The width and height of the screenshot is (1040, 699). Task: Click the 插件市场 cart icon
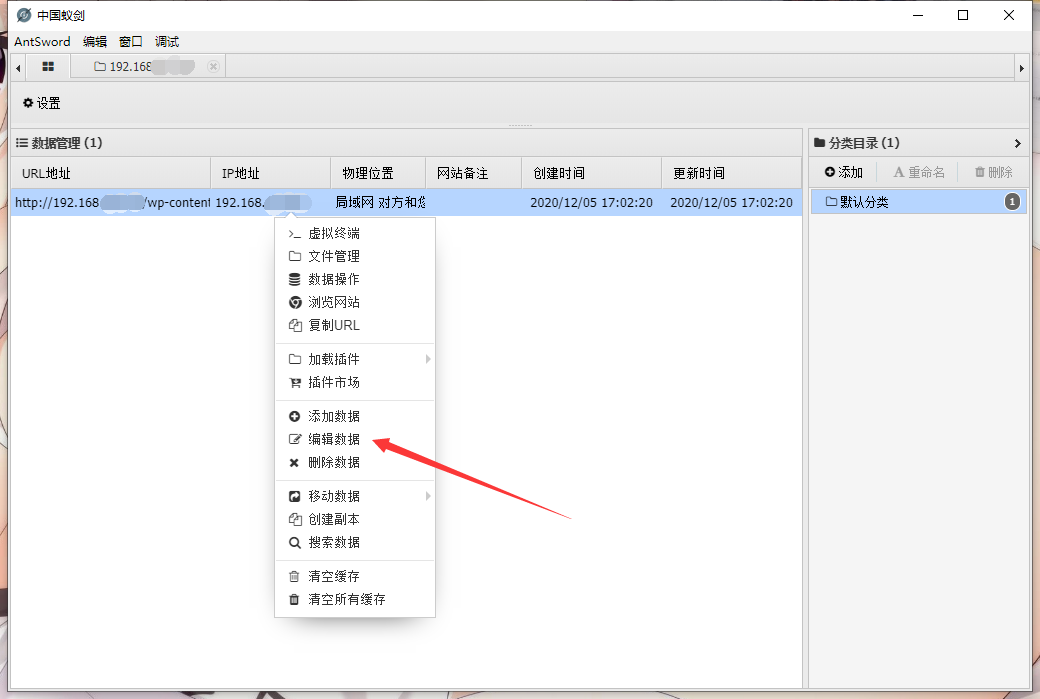click(294, 383)
